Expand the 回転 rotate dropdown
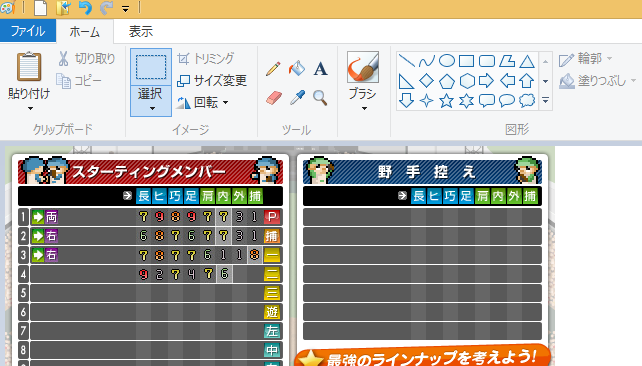This screenshot has width=642, height=366. coord(226,102)
